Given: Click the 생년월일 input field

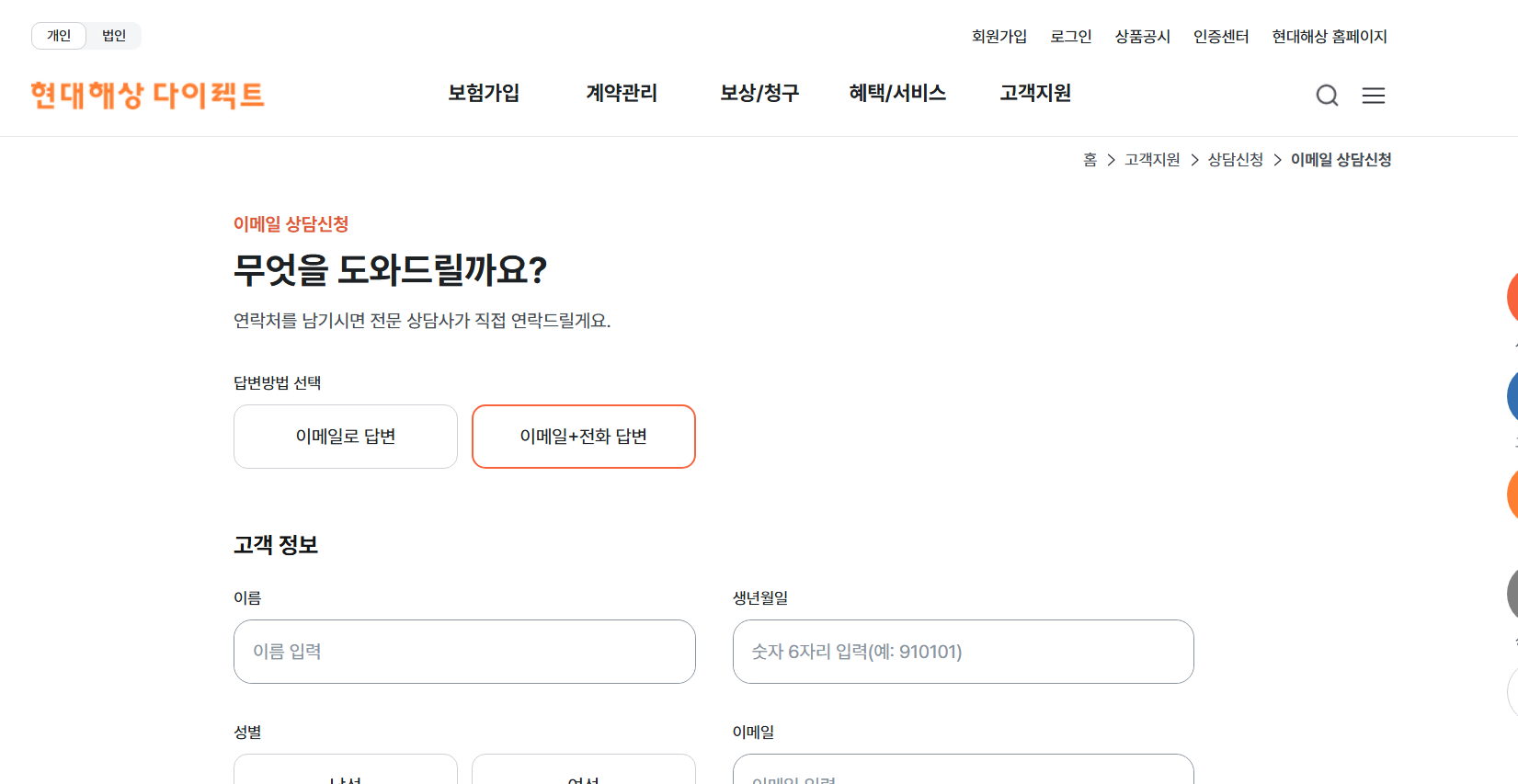Looking at the screenshot, I should point(964,652).
